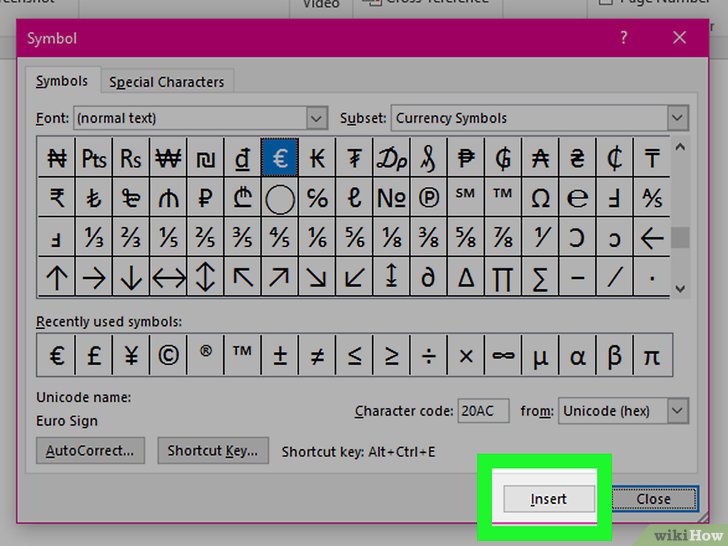Click the symbol grid scroll up arrow
The height and width of the screenshot is (546, 728).
coord(680,147)
